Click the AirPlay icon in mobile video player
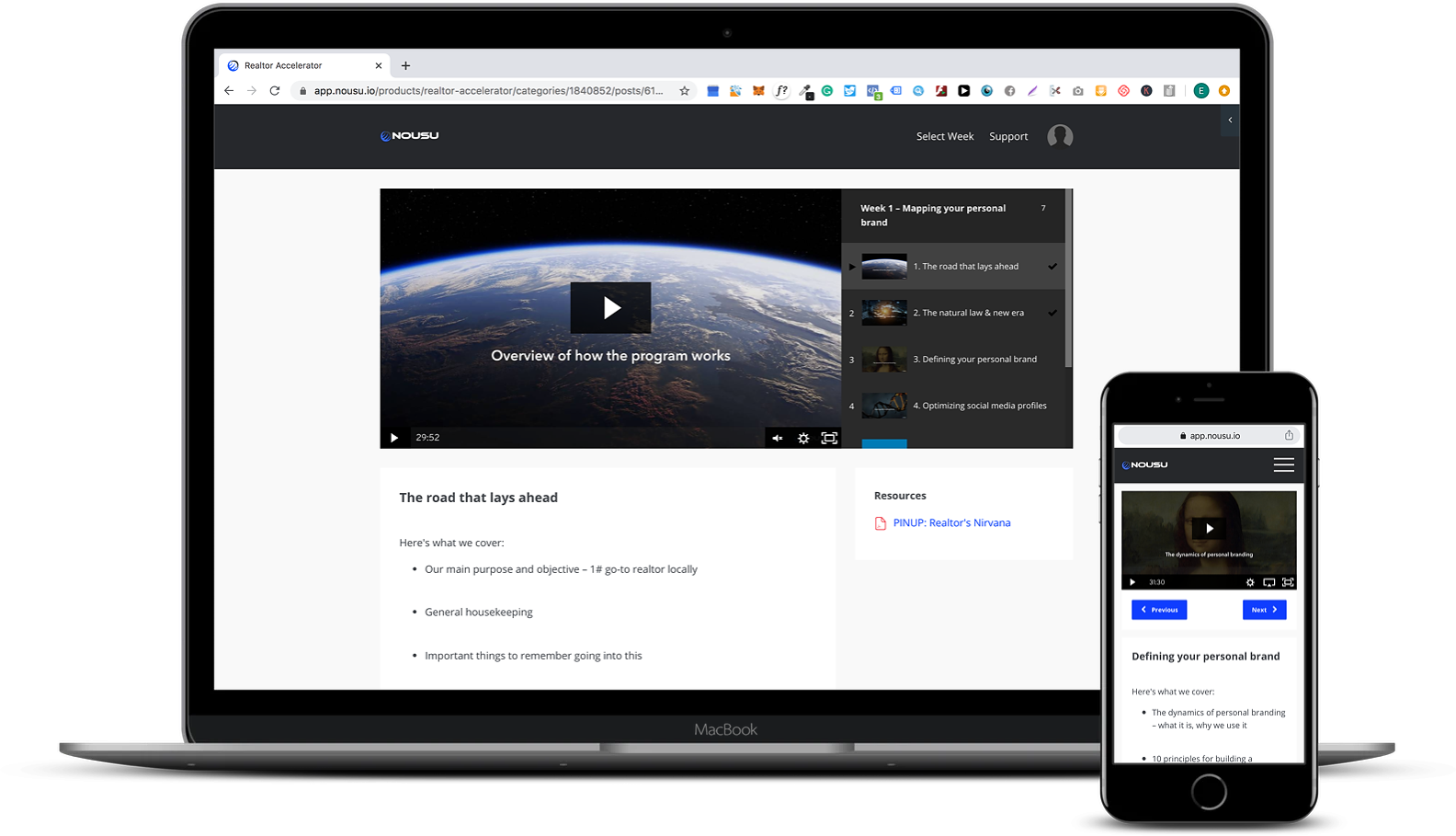The image size is (1456, 836). click(x=1268, y=582)
